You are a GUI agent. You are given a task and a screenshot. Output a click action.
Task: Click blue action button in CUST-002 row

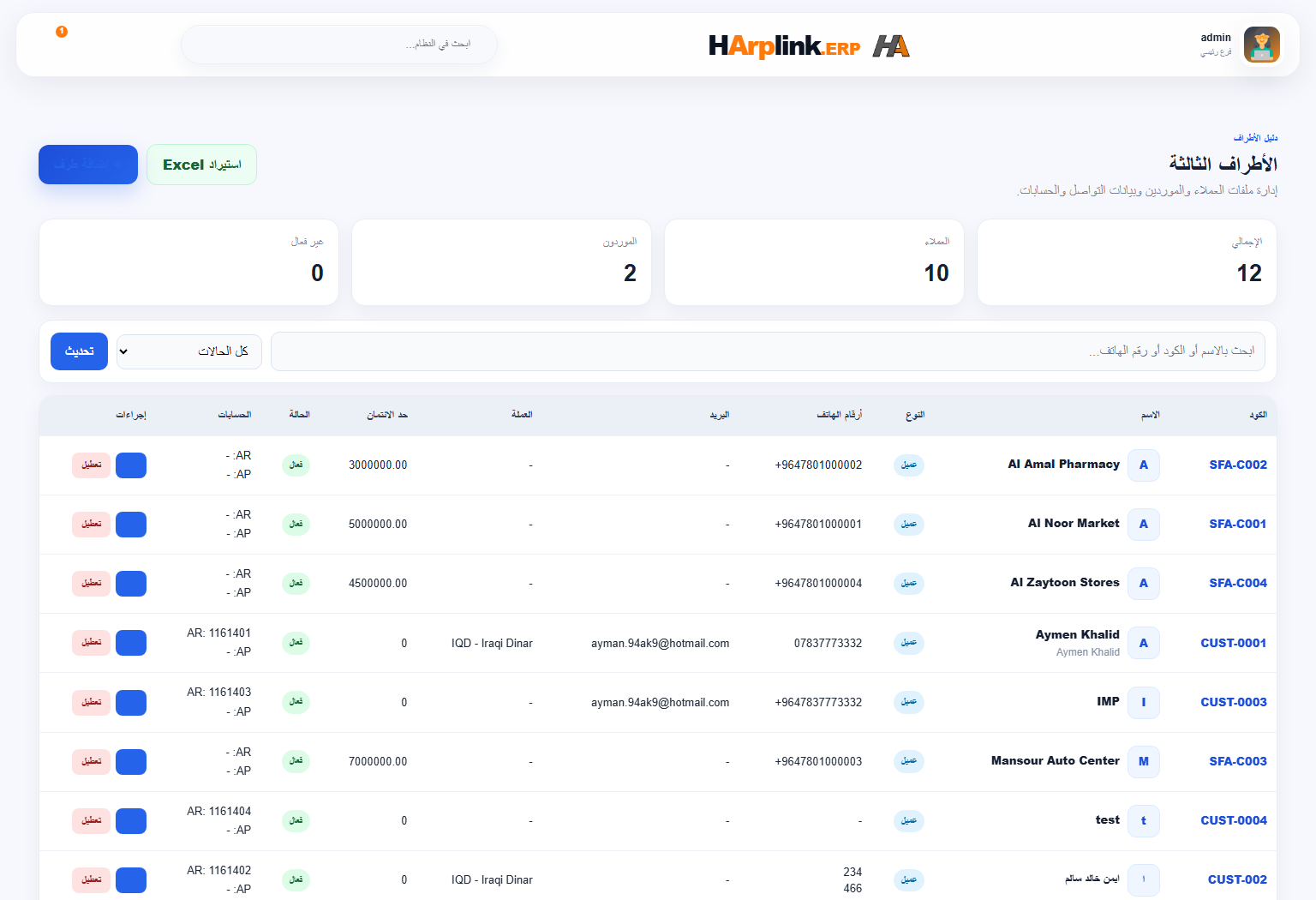[131, 880]
